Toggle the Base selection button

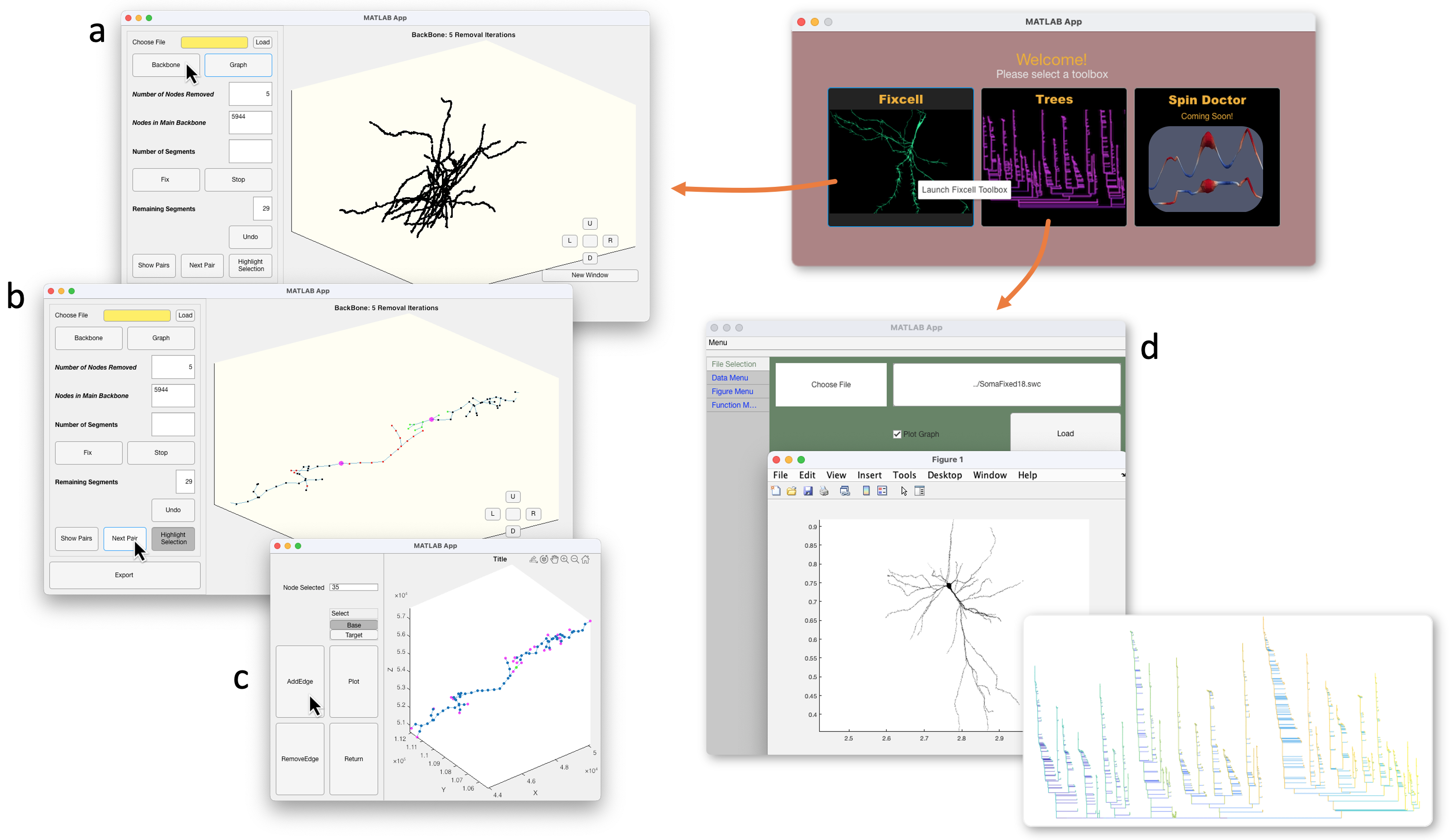pos(354,625)
